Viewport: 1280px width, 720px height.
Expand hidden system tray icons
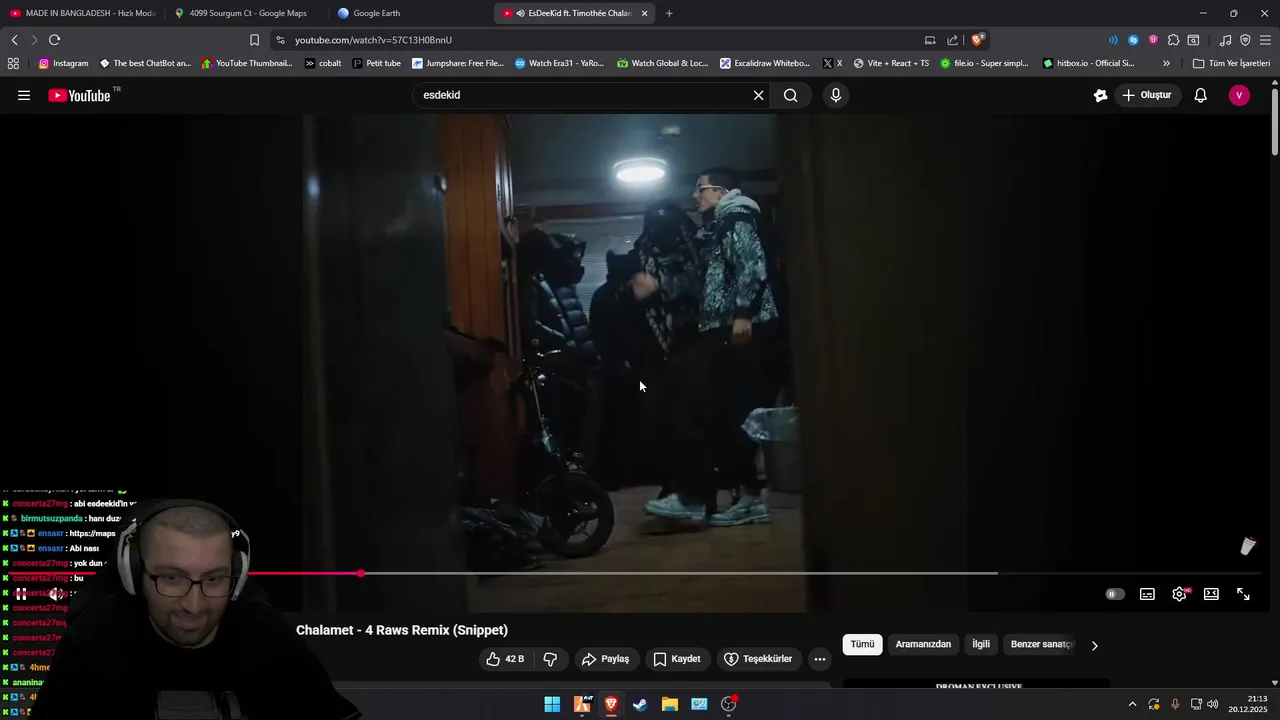pyautogui.click(x=1132, y=704)
